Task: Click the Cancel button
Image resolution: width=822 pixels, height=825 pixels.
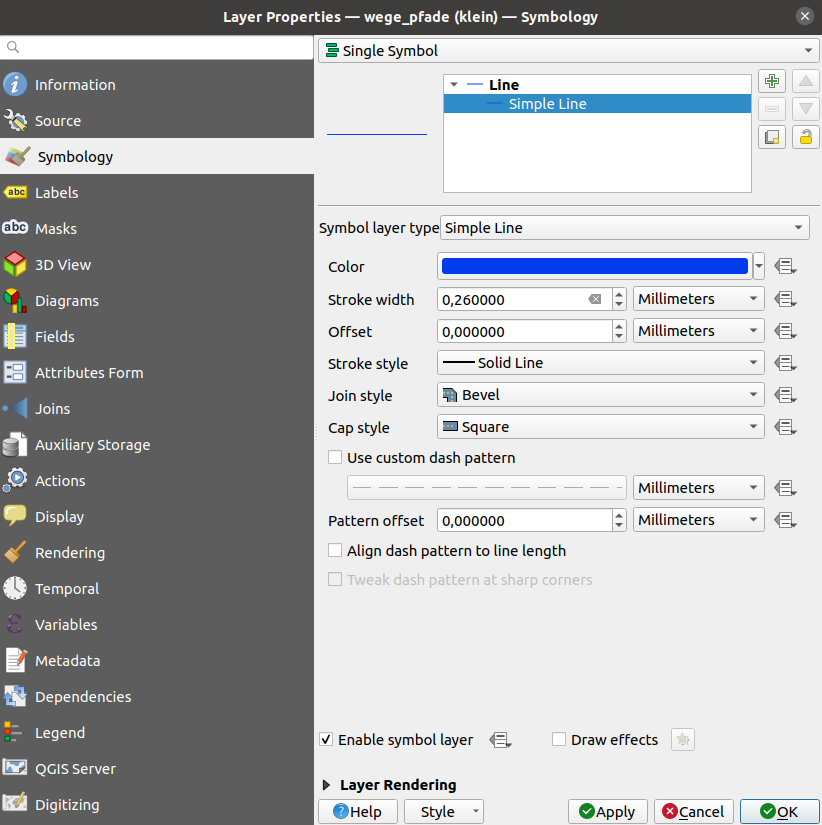Action: (694, 811)
